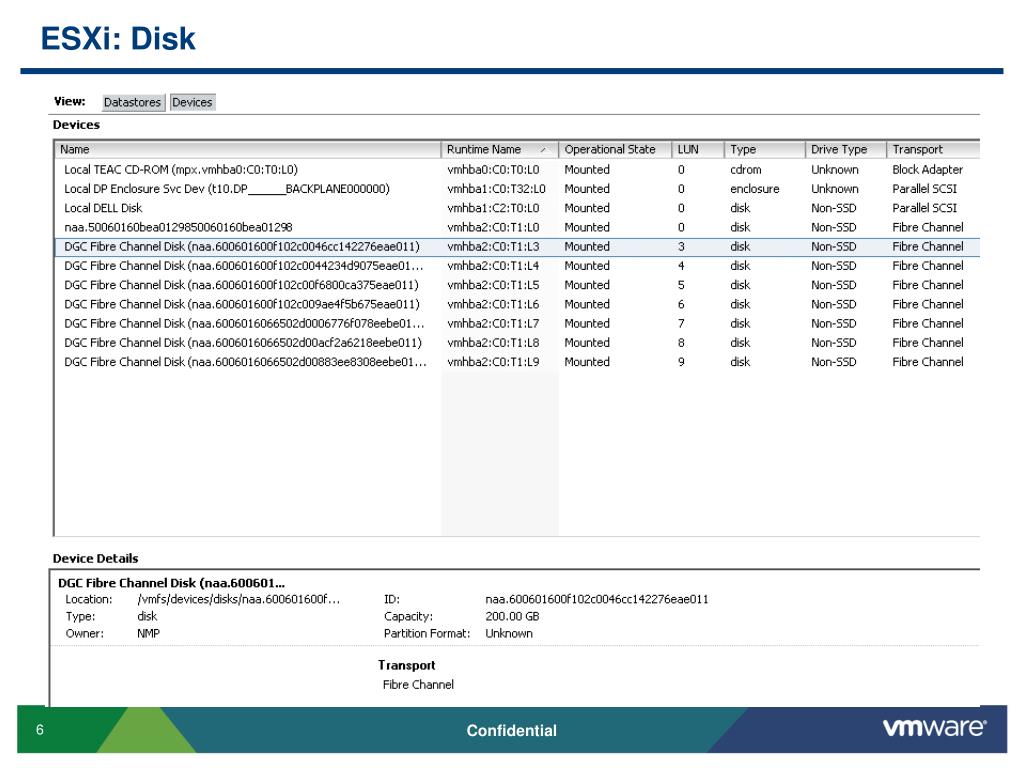Switch to the Datastores view

tap(132, 103)
